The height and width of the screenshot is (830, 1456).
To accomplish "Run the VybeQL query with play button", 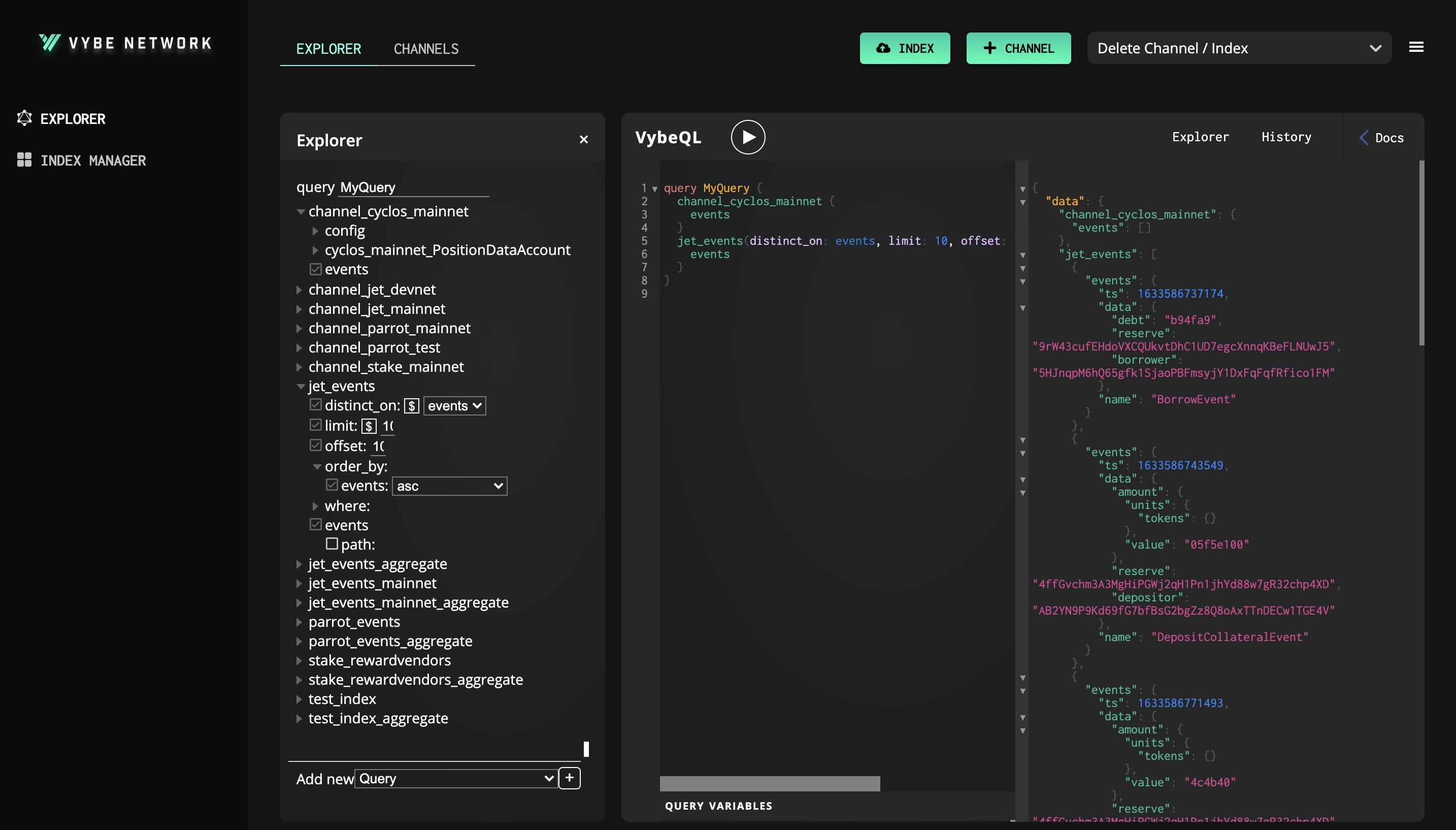I will (747, 137).
